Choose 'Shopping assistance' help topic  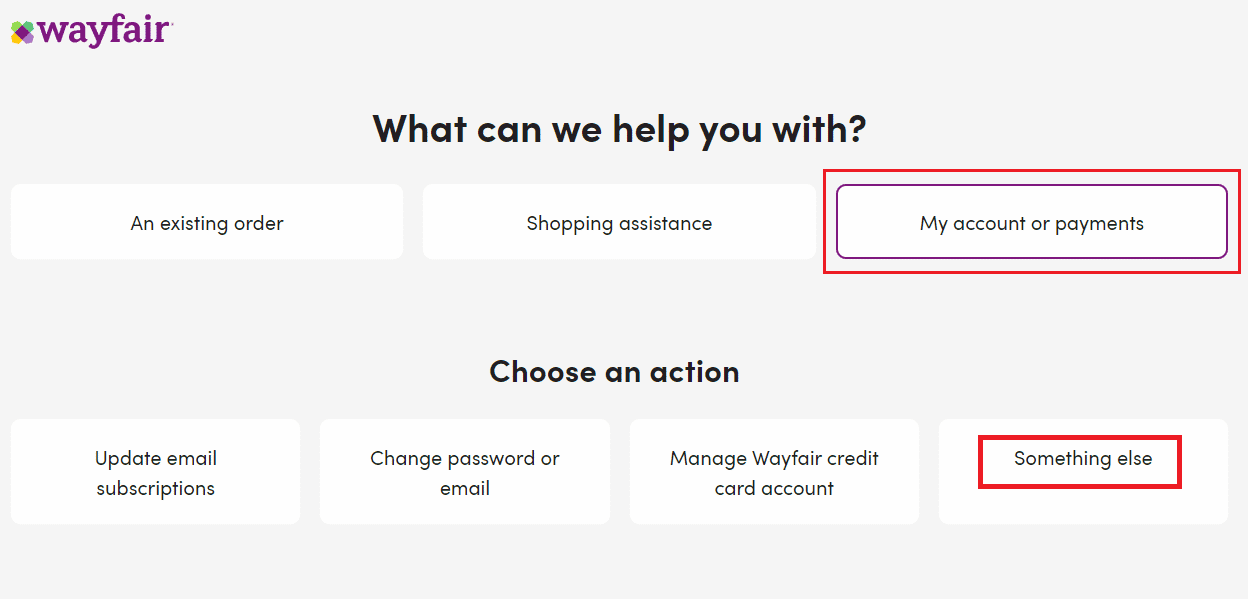(x=619, y=222)
